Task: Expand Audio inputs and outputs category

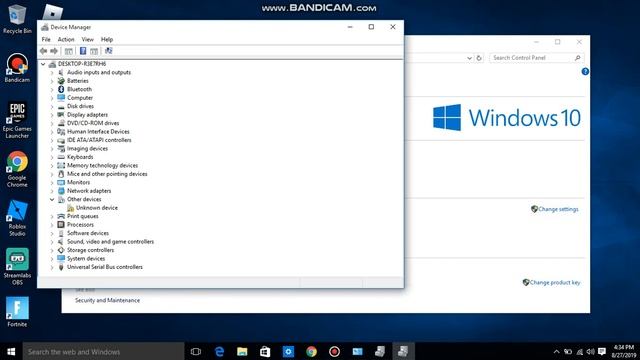Action: pos(52,73)
